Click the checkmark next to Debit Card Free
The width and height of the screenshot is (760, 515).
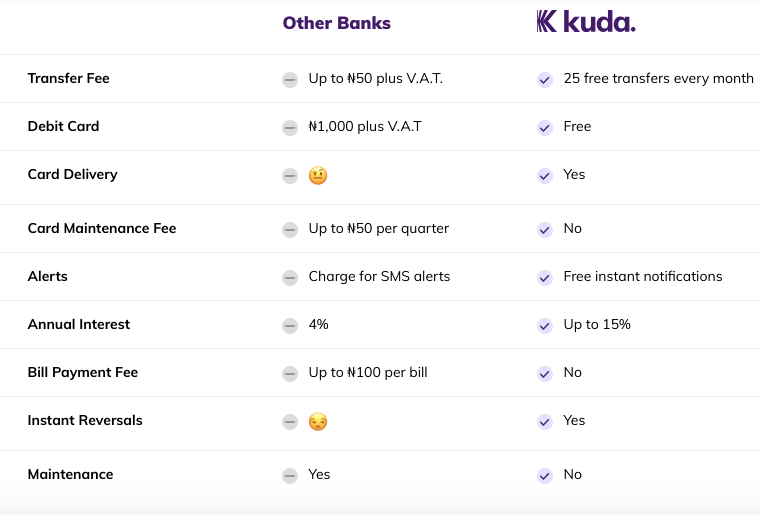[545, 128]
